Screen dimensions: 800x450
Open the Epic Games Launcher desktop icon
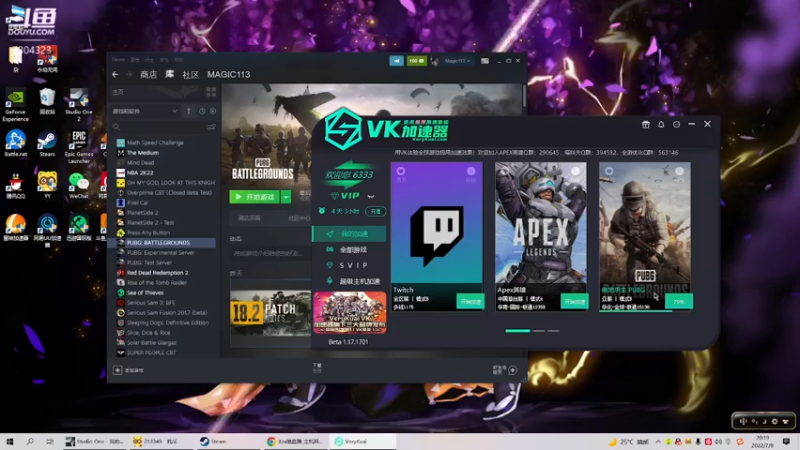[x=79, y=146]
